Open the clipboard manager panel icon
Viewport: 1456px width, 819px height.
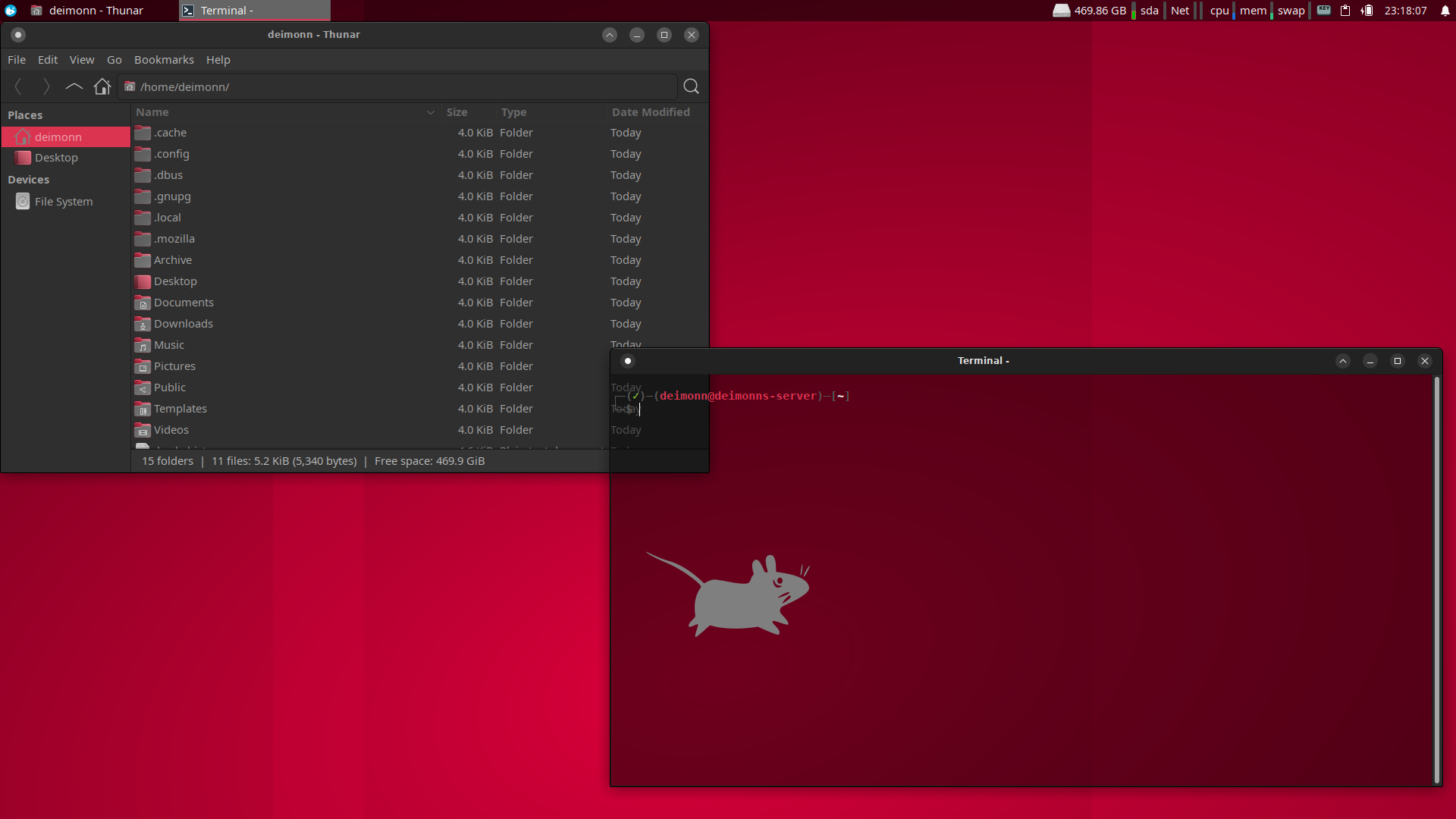pyautogui.click(x=1345, y=11)
